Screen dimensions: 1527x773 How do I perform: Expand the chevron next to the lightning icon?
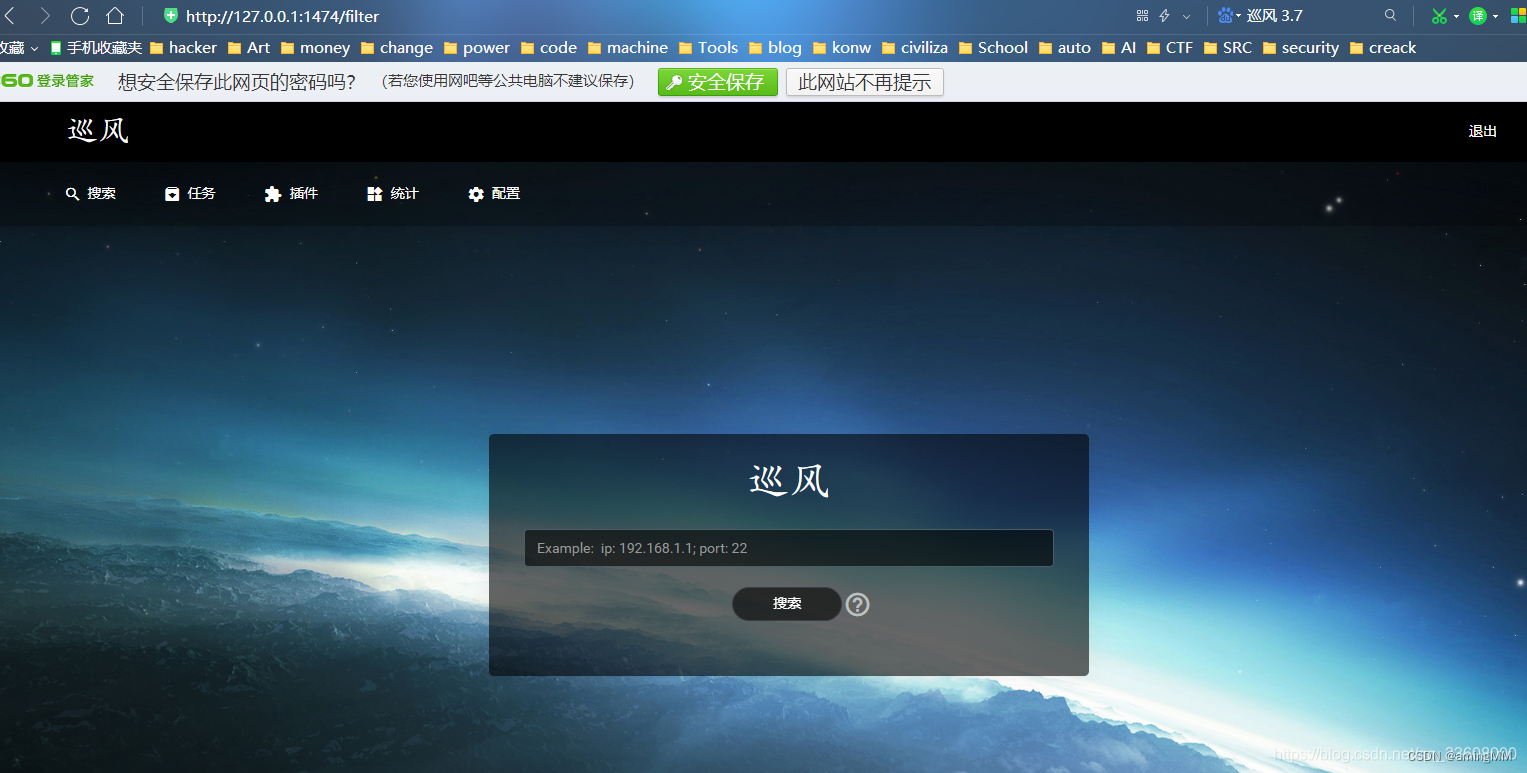[1187, 16]
